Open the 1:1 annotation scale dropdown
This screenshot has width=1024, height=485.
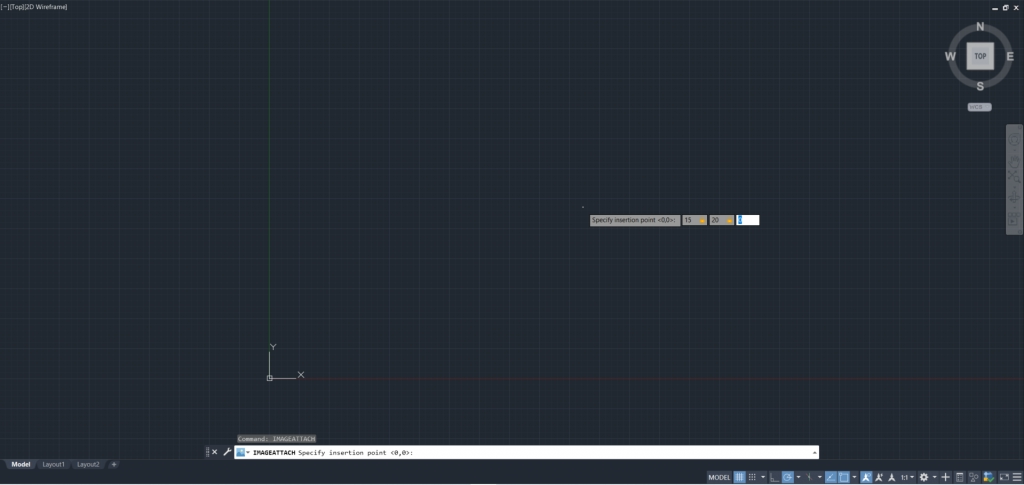[907, 477]
